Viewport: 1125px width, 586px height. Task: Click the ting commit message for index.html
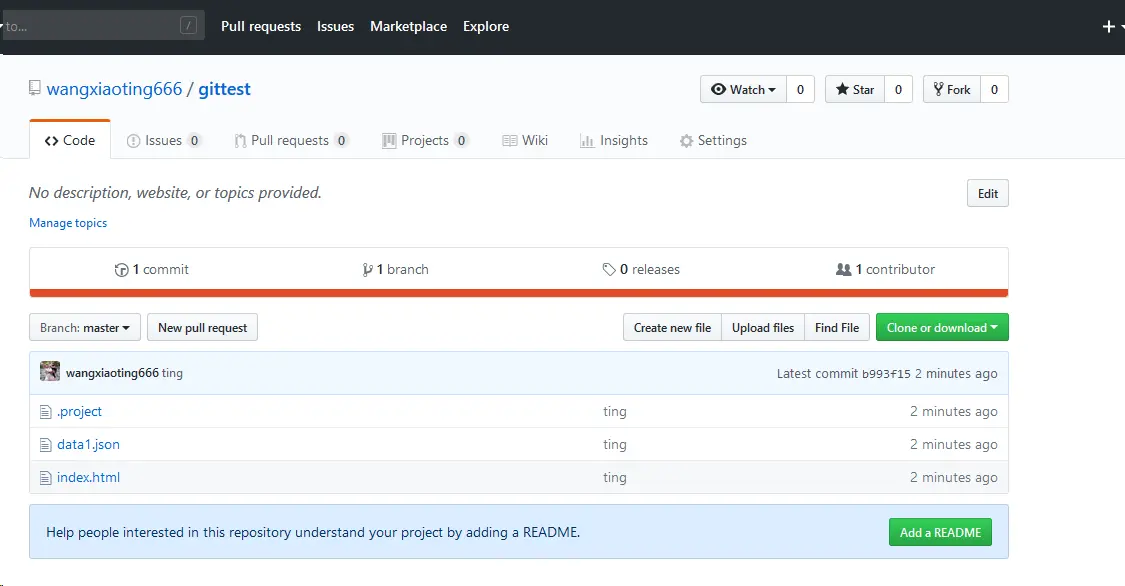[x=615, y=478]
